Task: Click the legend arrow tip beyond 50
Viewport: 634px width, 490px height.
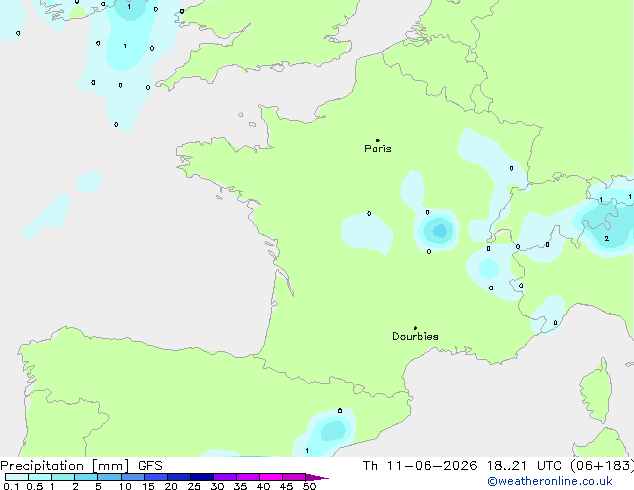Action: pos(317,477)
